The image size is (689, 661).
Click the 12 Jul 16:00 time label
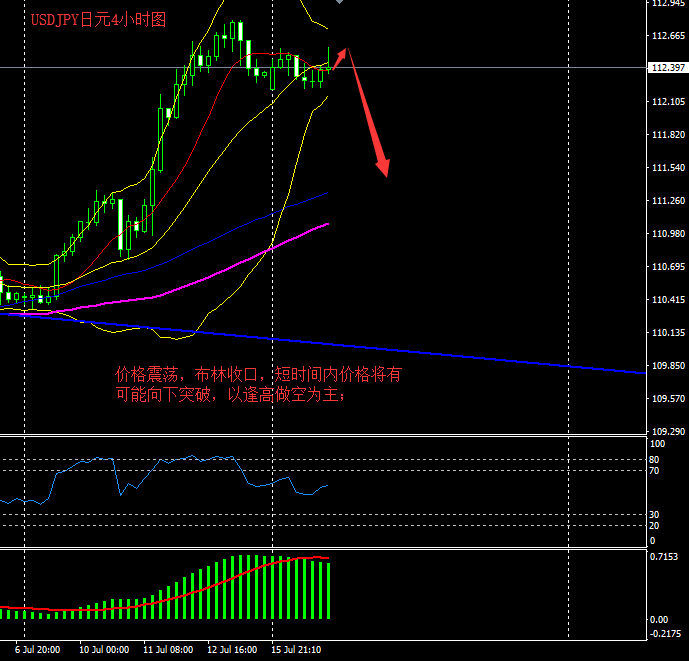[232, 650]
